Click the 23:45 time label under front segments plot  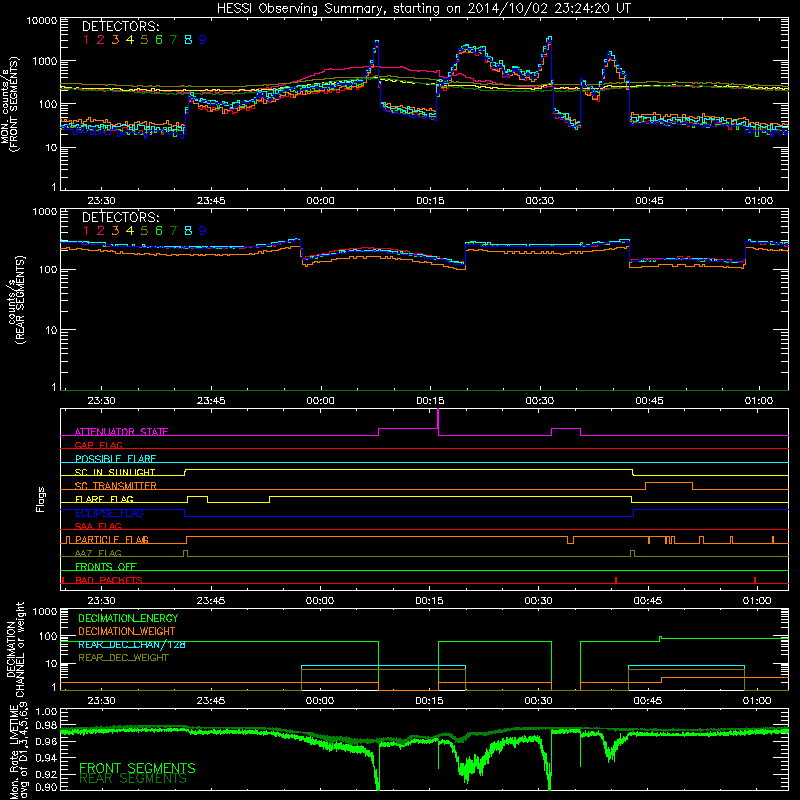click(x=211, y=201)
